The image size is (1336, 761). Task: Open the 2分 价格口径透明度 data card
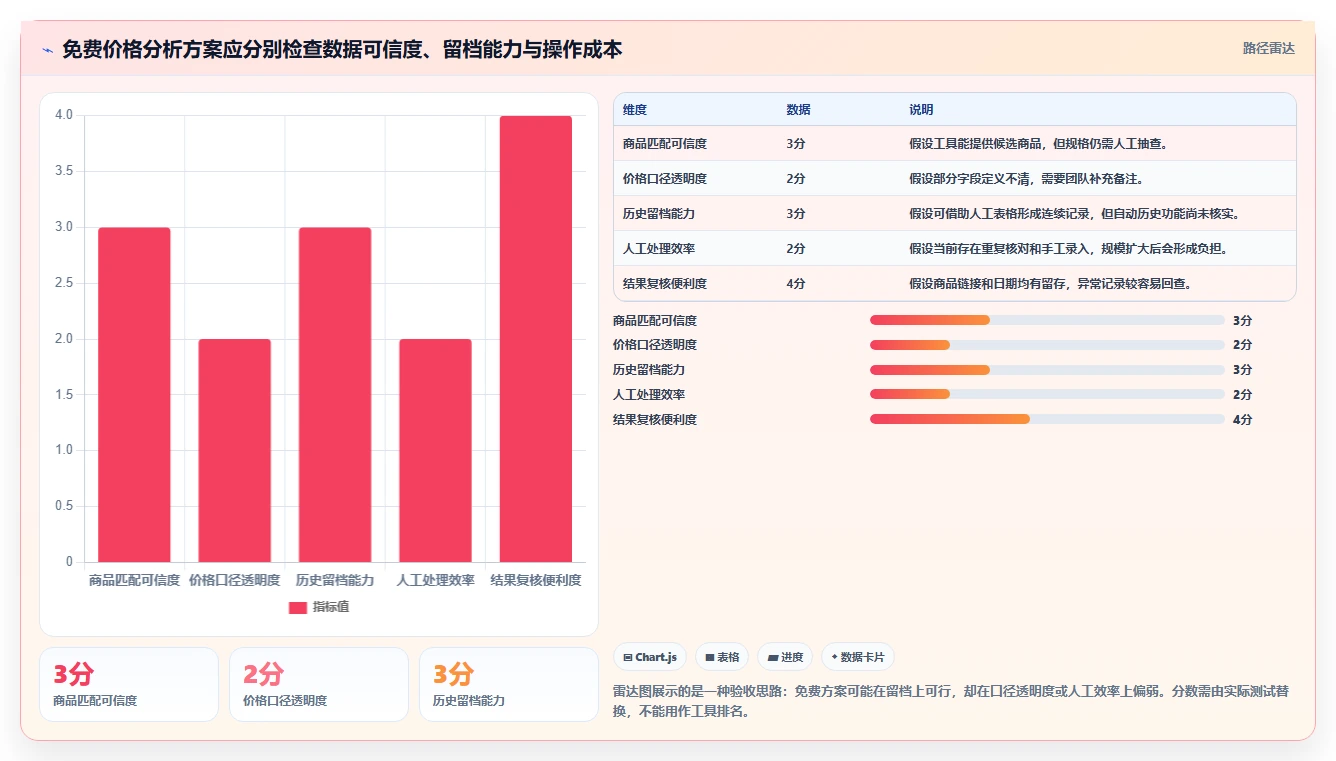pyautogui.click(x=319, y=684)
